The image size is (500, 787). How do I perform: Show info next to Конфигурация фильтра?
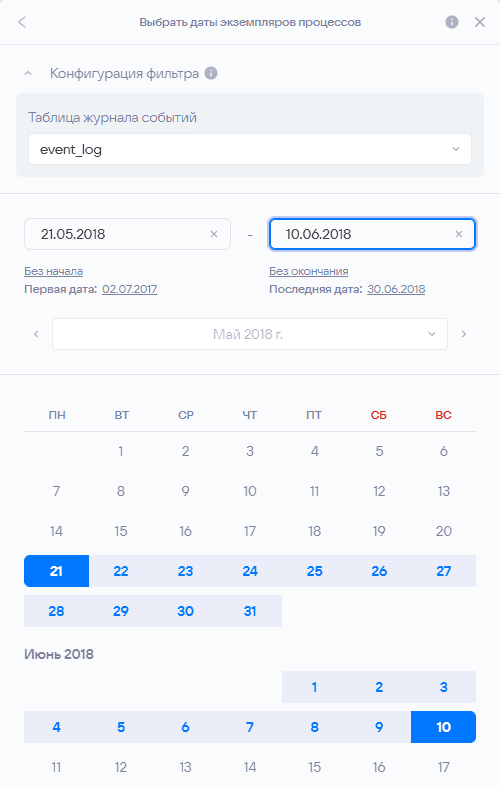pos(211,73)
